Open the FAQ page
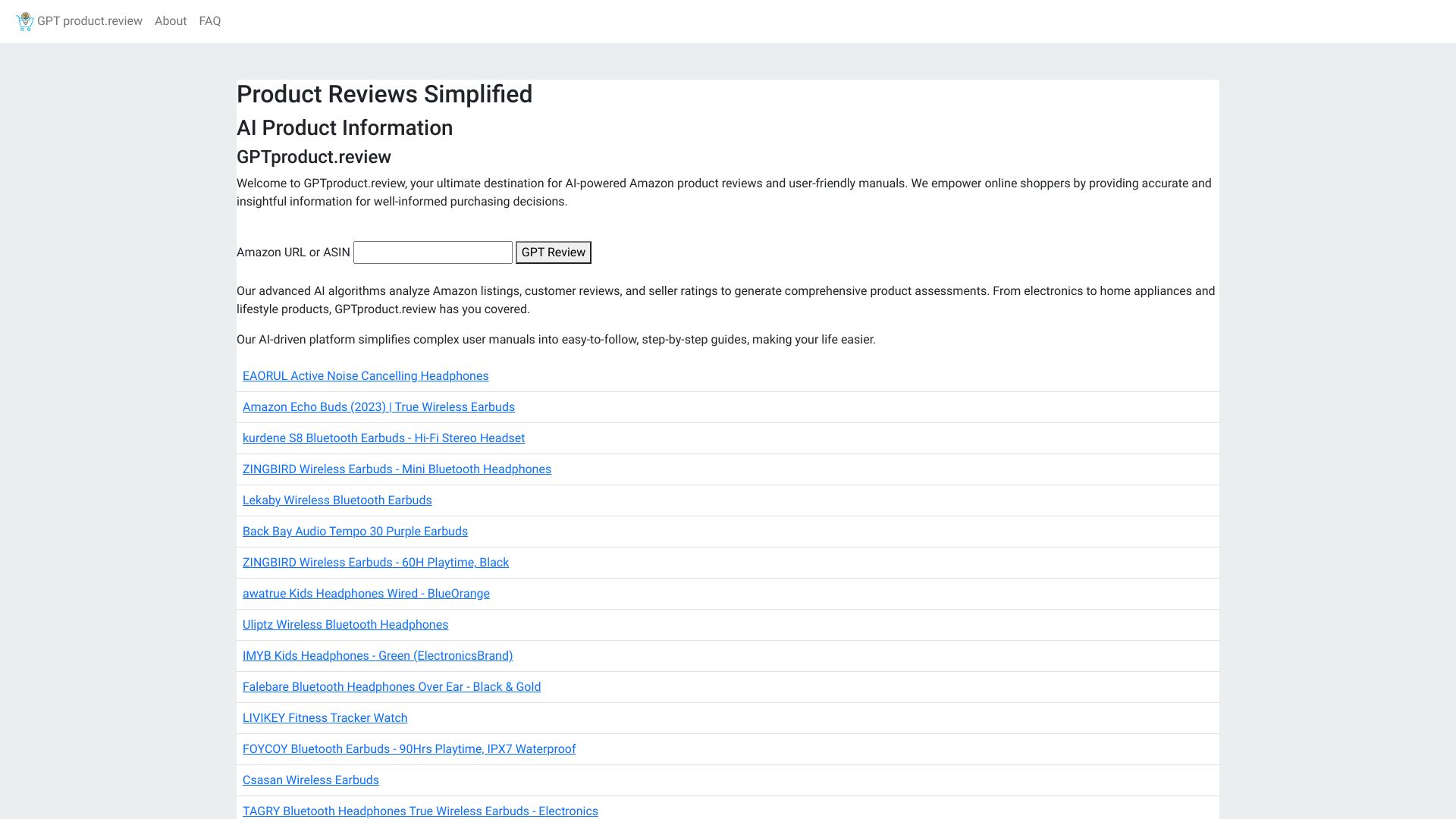The width and height of the screenshot is (1456, 819). click(x=209, y=21)
